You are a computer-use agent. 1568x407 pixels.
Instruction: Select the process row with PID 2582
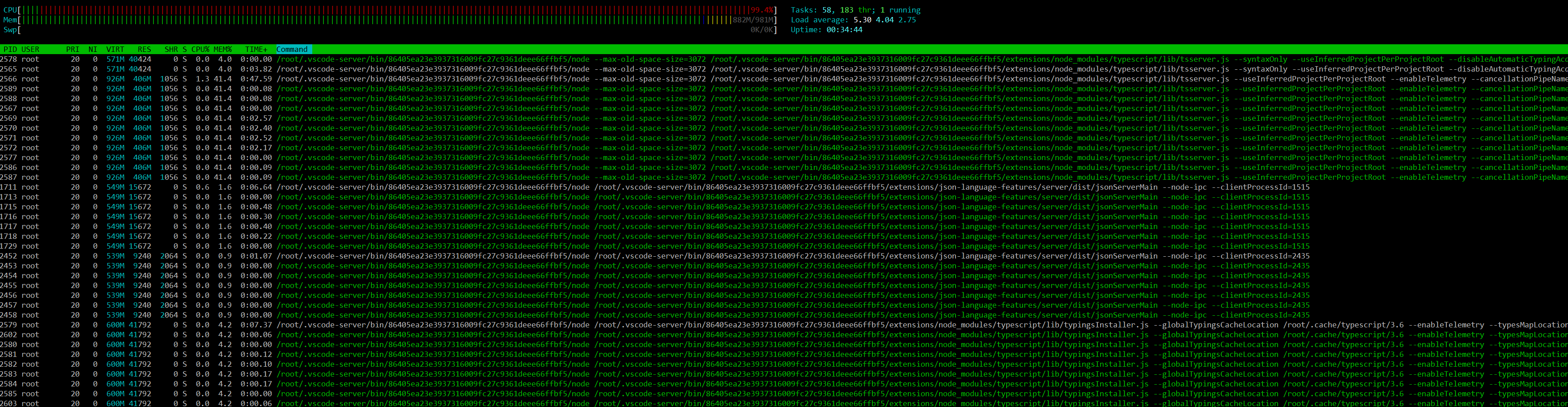tap(784, 364)
